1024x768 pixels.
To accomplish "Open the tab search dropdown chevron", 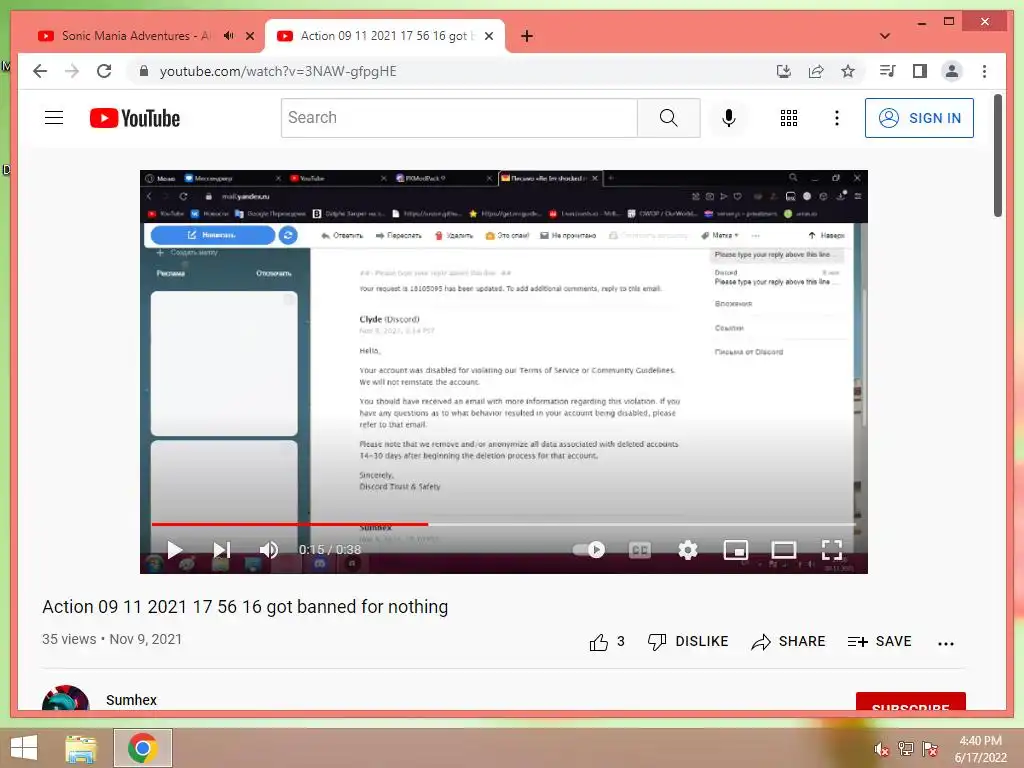I will [x=885, y=36].
